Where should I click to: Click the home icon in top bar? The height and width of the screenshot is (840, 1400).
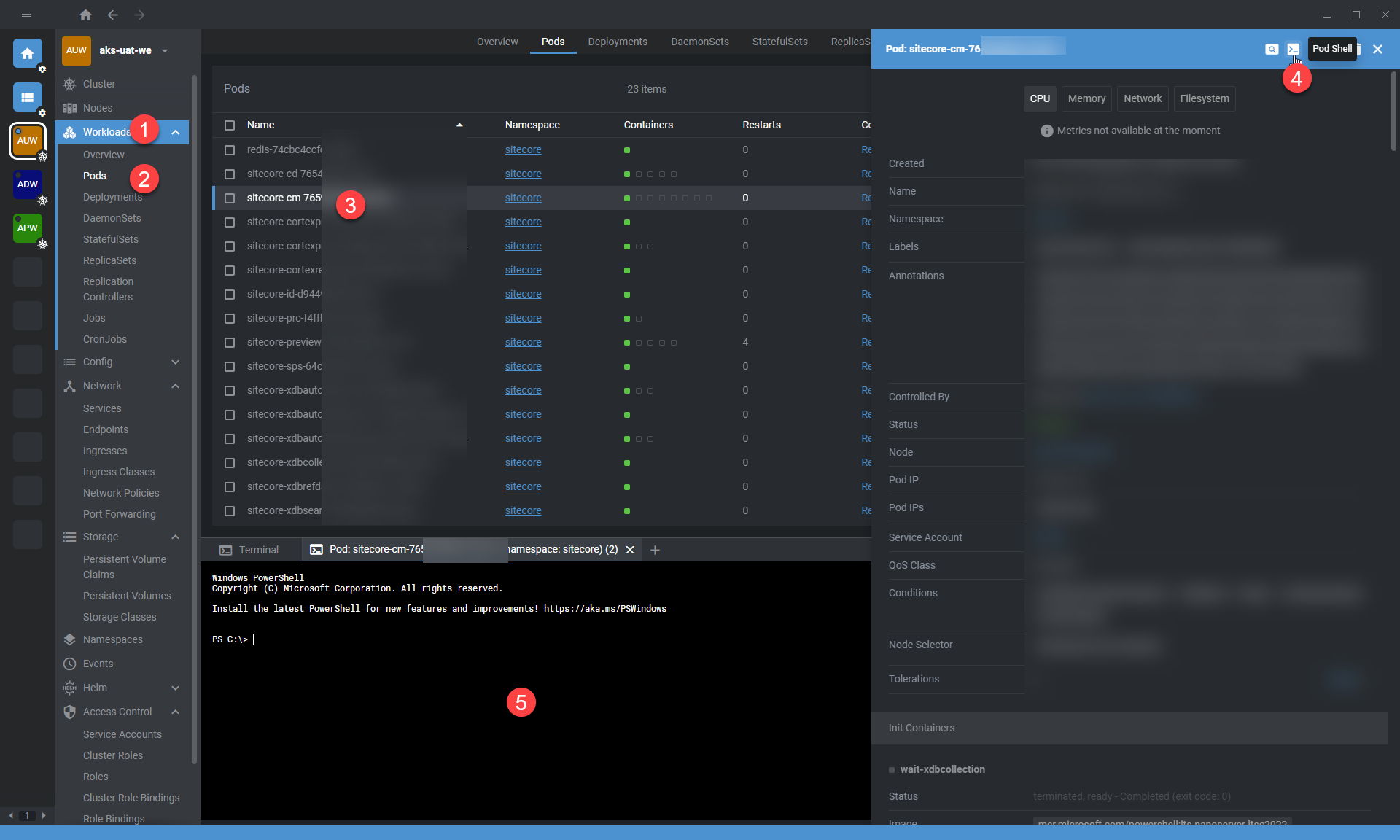[85, 15]
